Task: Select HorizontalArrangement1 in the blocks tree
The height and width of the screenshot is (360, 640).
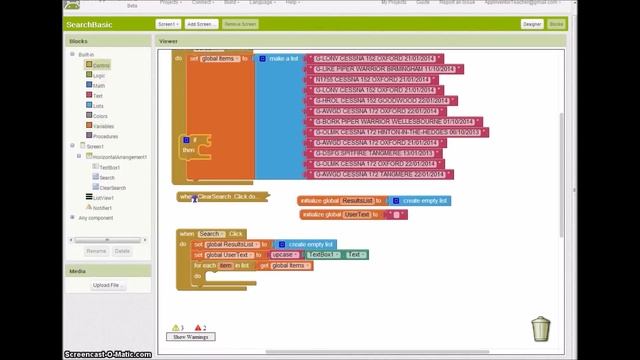Action: [x=116, y=157]
